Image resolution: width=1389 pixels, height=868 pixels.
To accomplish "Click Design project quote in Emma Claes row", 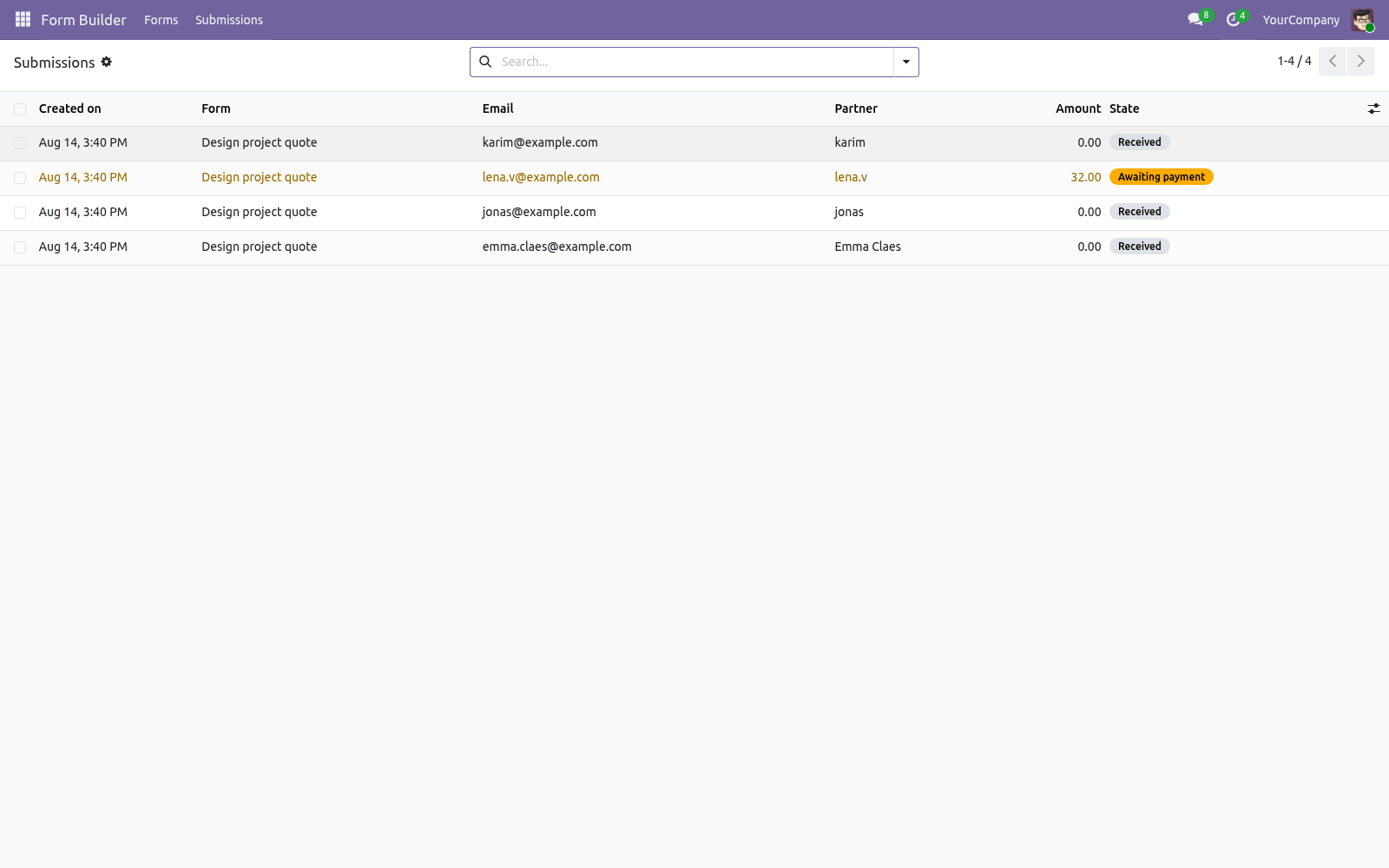I will (x=260, y=247).
